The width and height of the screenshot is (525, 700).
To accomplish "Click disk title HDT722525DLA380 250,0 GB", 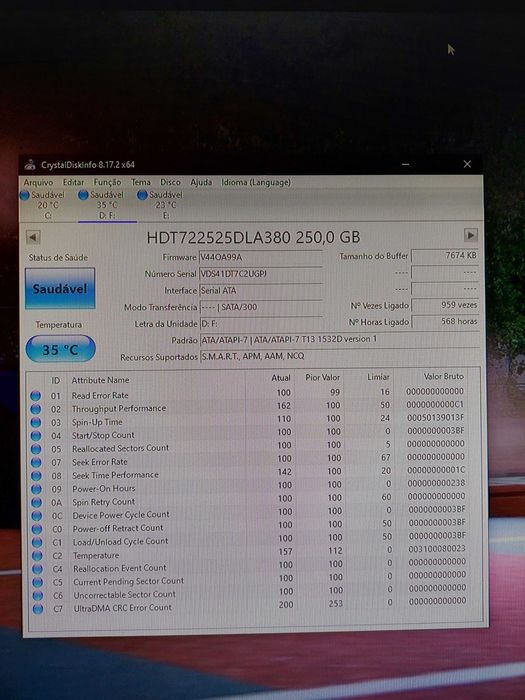I will pos(253,237).
